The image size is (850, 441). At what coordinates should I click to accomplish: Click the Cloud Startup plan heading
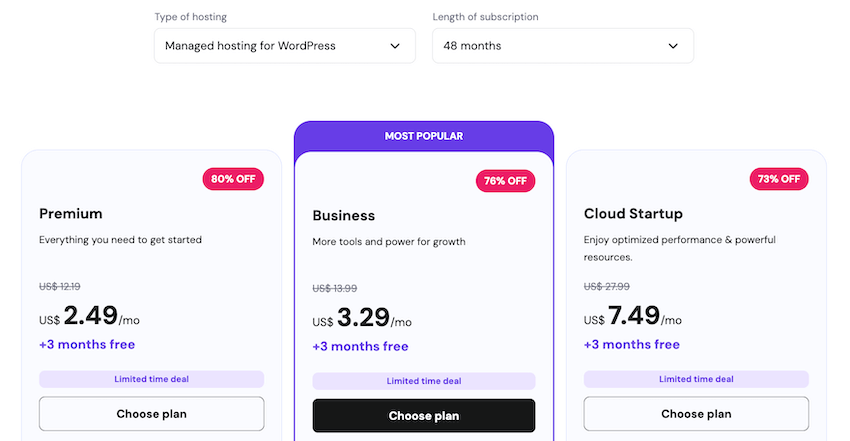tap(633, 213)
